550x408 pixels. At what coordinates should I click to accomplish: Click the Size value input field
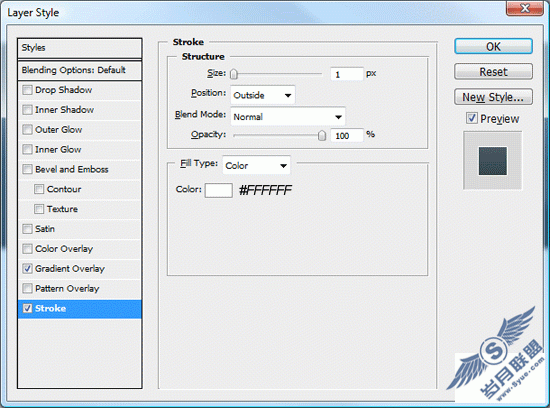coord(347,74)
